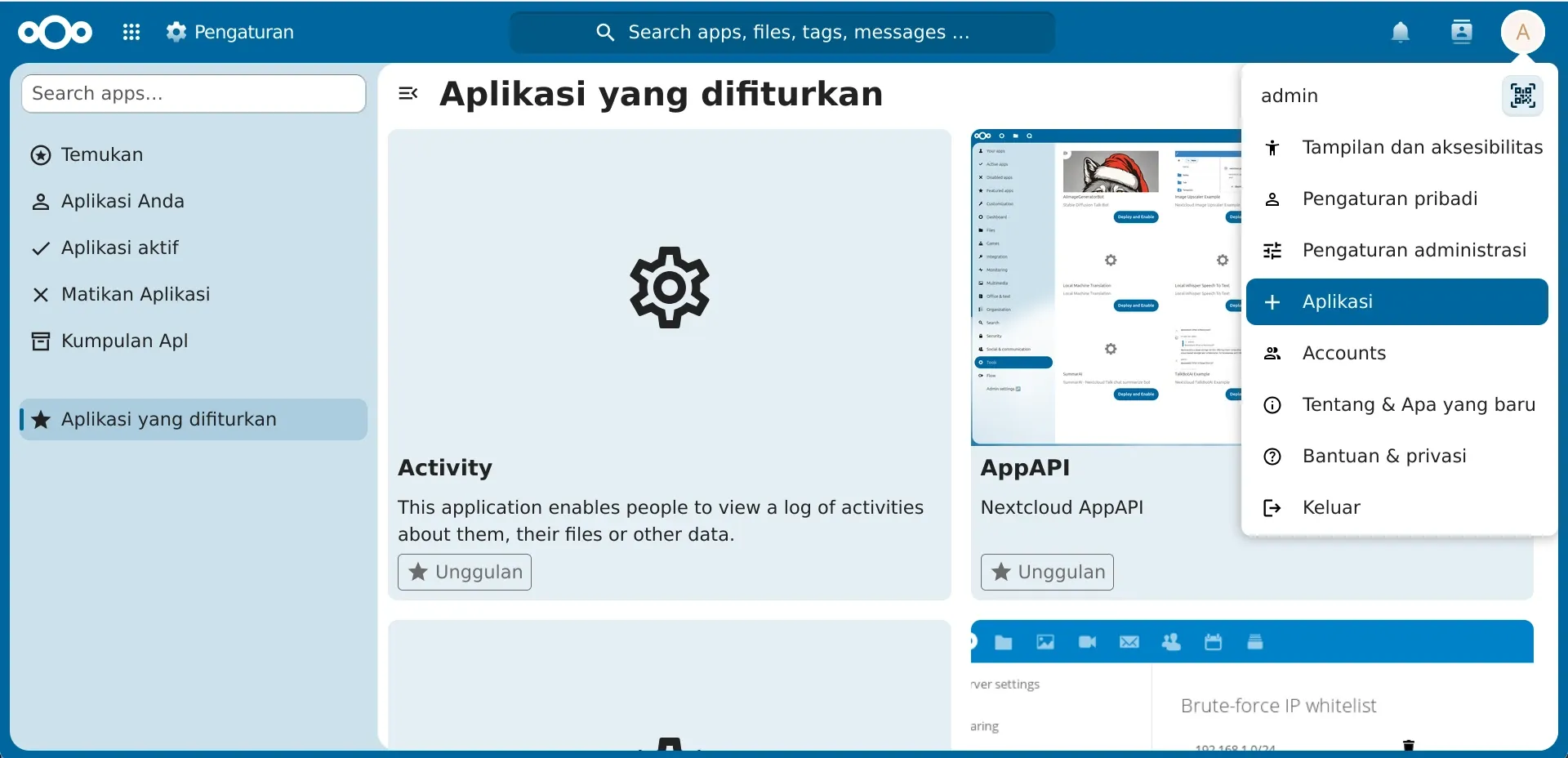Open the AppAPI screenshot thumbnail
Screen dimensions: 1568x758
pyautogui.click(x=1107, y=288)
